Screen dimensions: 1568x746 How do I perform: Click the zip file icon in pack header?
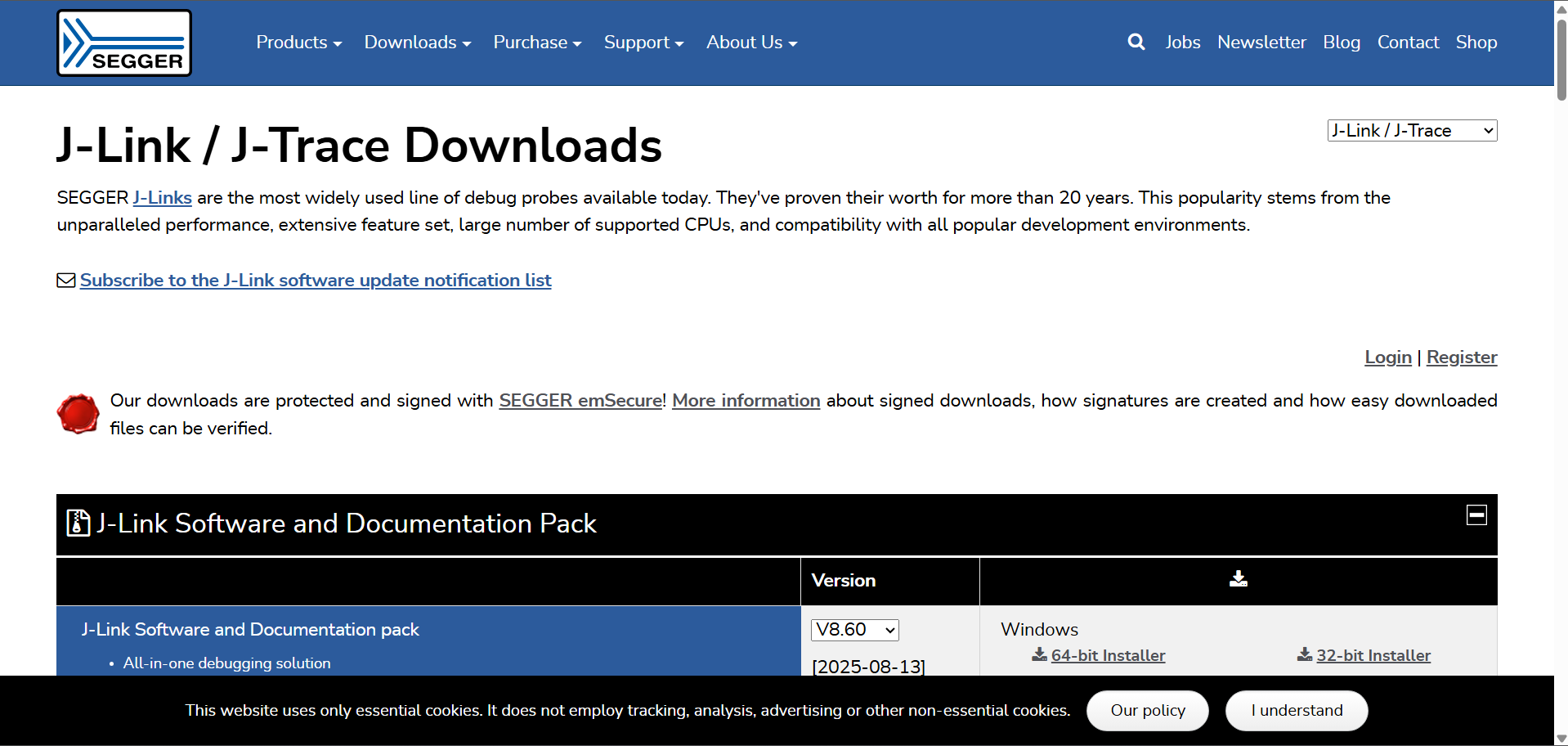pos(78,523)
